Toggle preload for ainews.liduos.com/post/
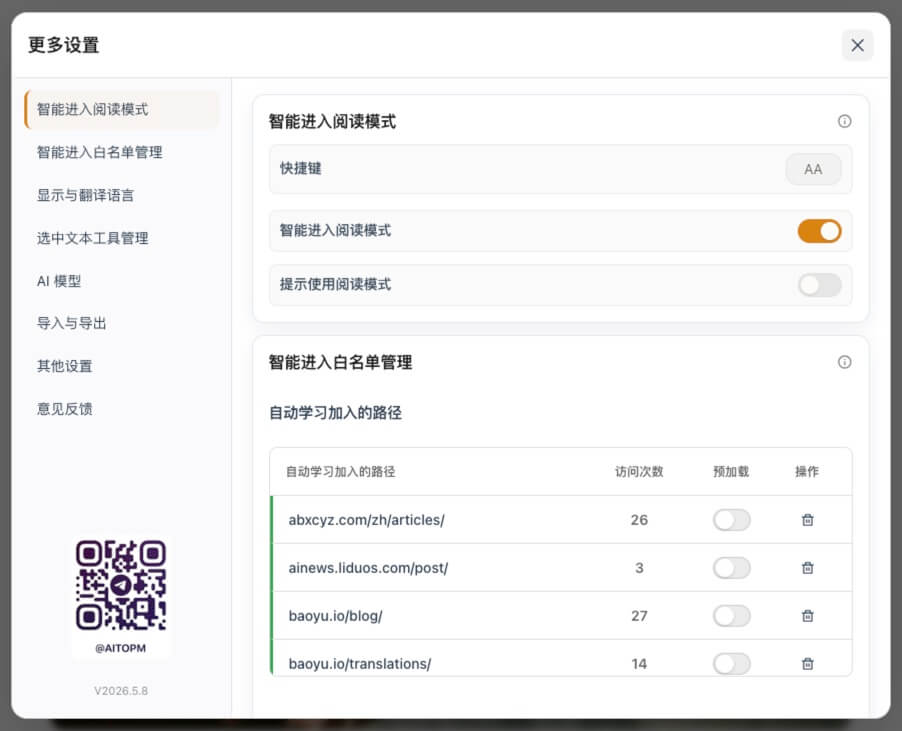Image resolution: width=902 pixels, height=731 pixels. coord(731,568)
